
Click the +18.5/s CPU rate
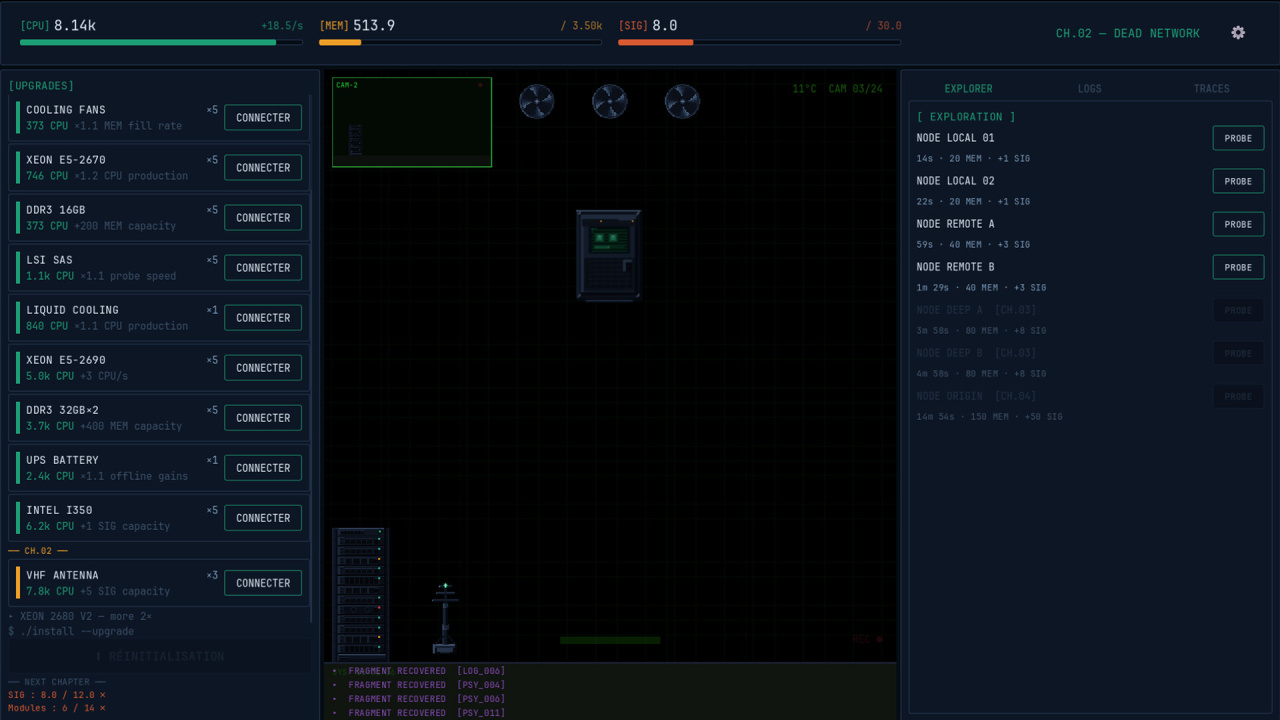(282, 26)
